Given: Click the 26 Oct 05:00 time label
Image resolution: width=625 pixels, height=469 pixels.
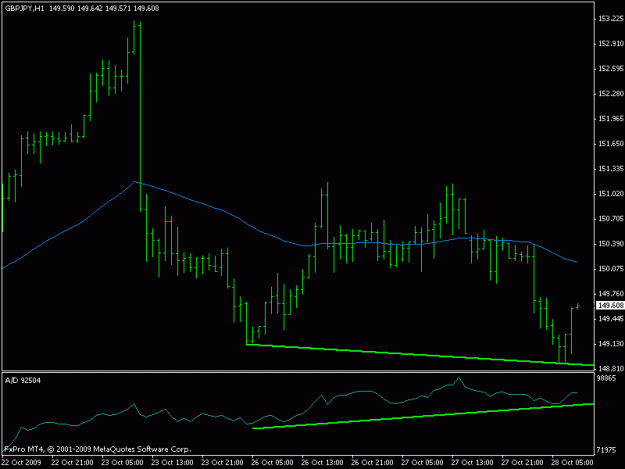Looking at the screenshot, I should point(273,463).
